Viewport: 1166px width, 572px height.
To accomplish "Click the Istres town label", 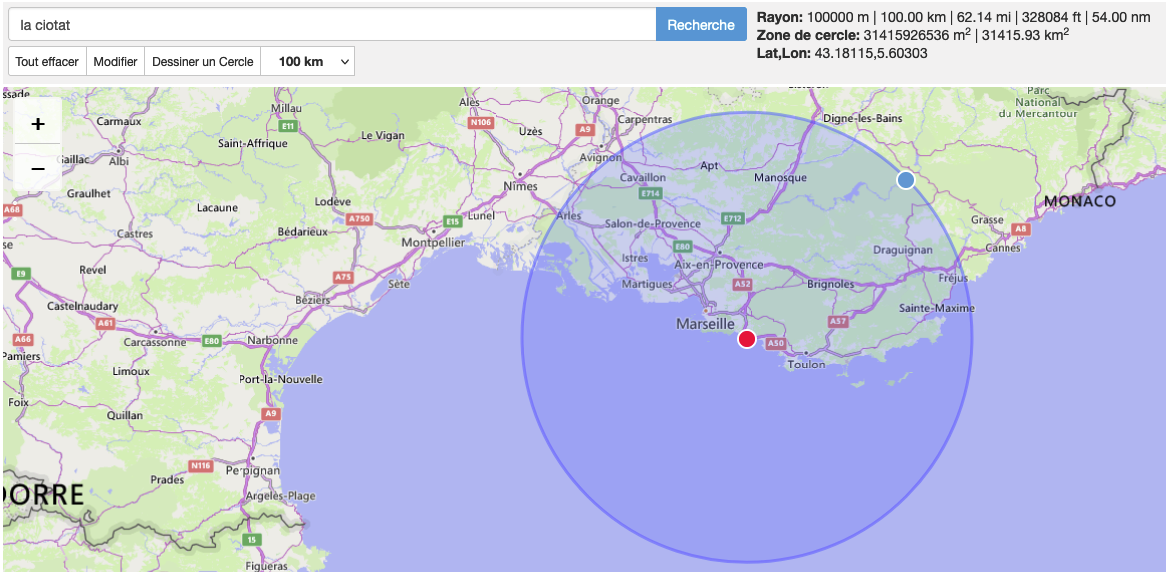I will pyautogui.click(x=634, y=257).
